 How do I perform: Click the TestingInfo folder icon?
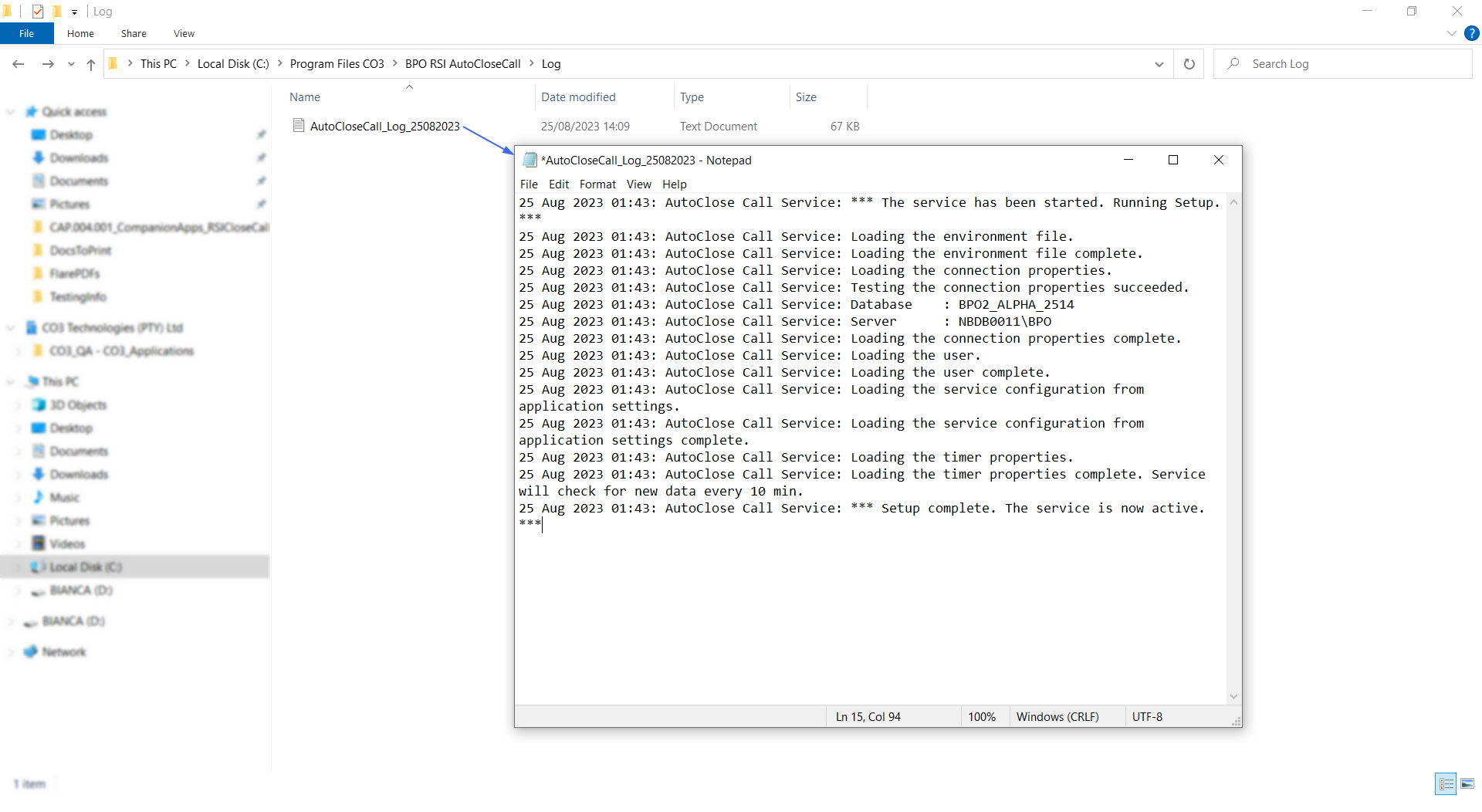point(39,297)
